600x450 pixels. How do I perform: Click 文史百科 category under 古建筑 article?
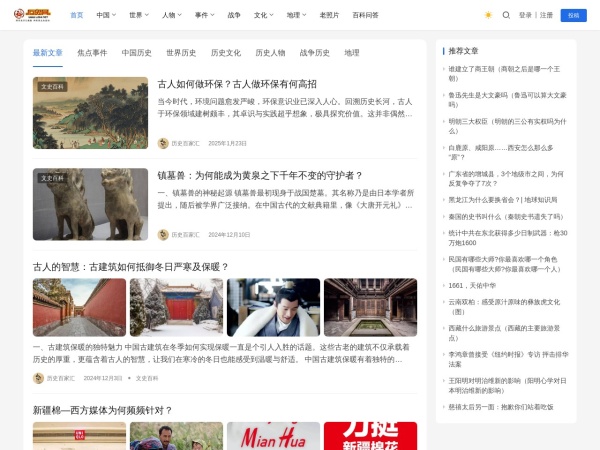click(x=147, y=378)
